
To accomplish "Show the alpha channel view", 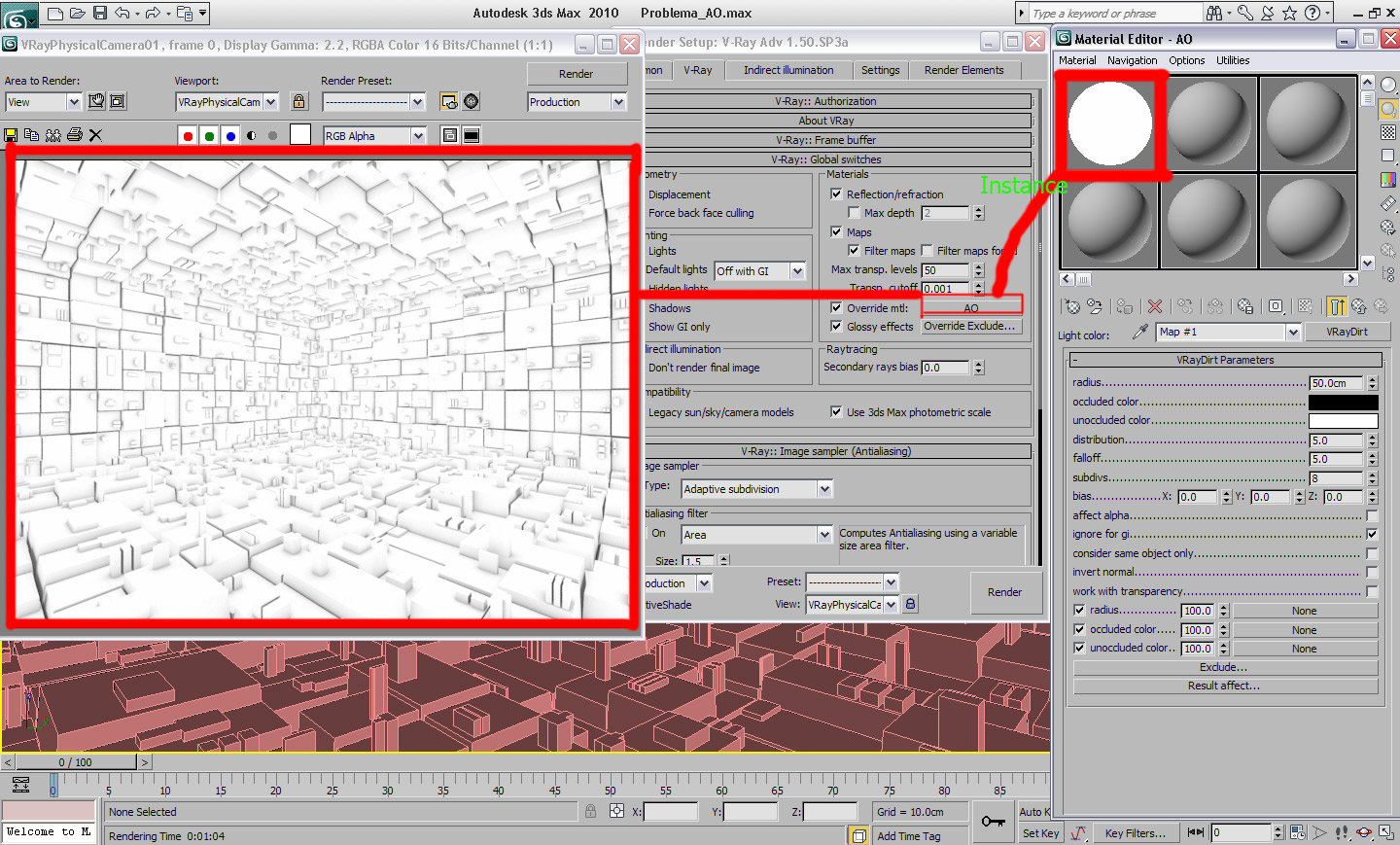I will point(252,136).
